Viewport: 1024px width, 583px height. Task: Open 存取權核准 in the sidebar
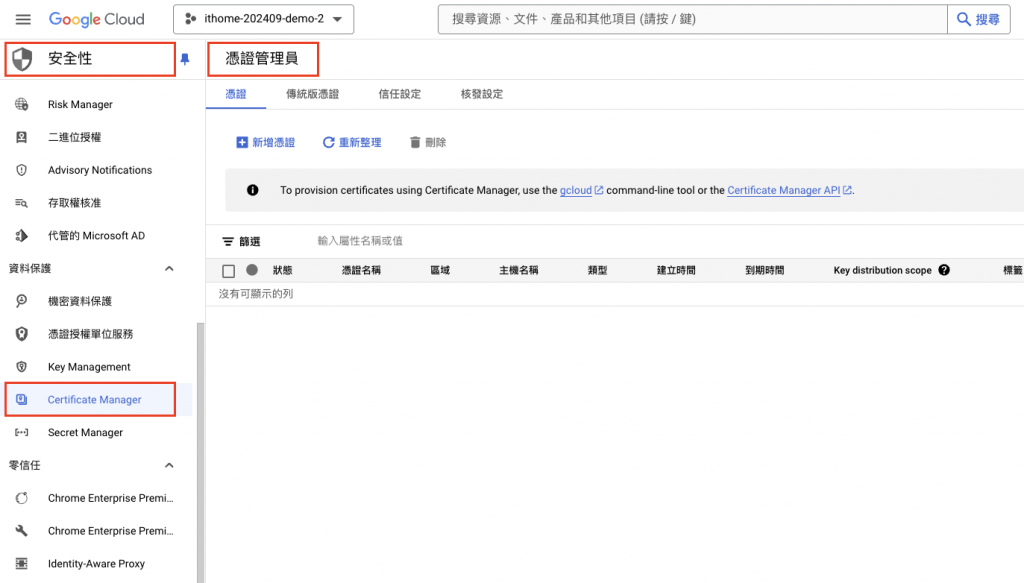pyautogui.click(x=74, y=203)
